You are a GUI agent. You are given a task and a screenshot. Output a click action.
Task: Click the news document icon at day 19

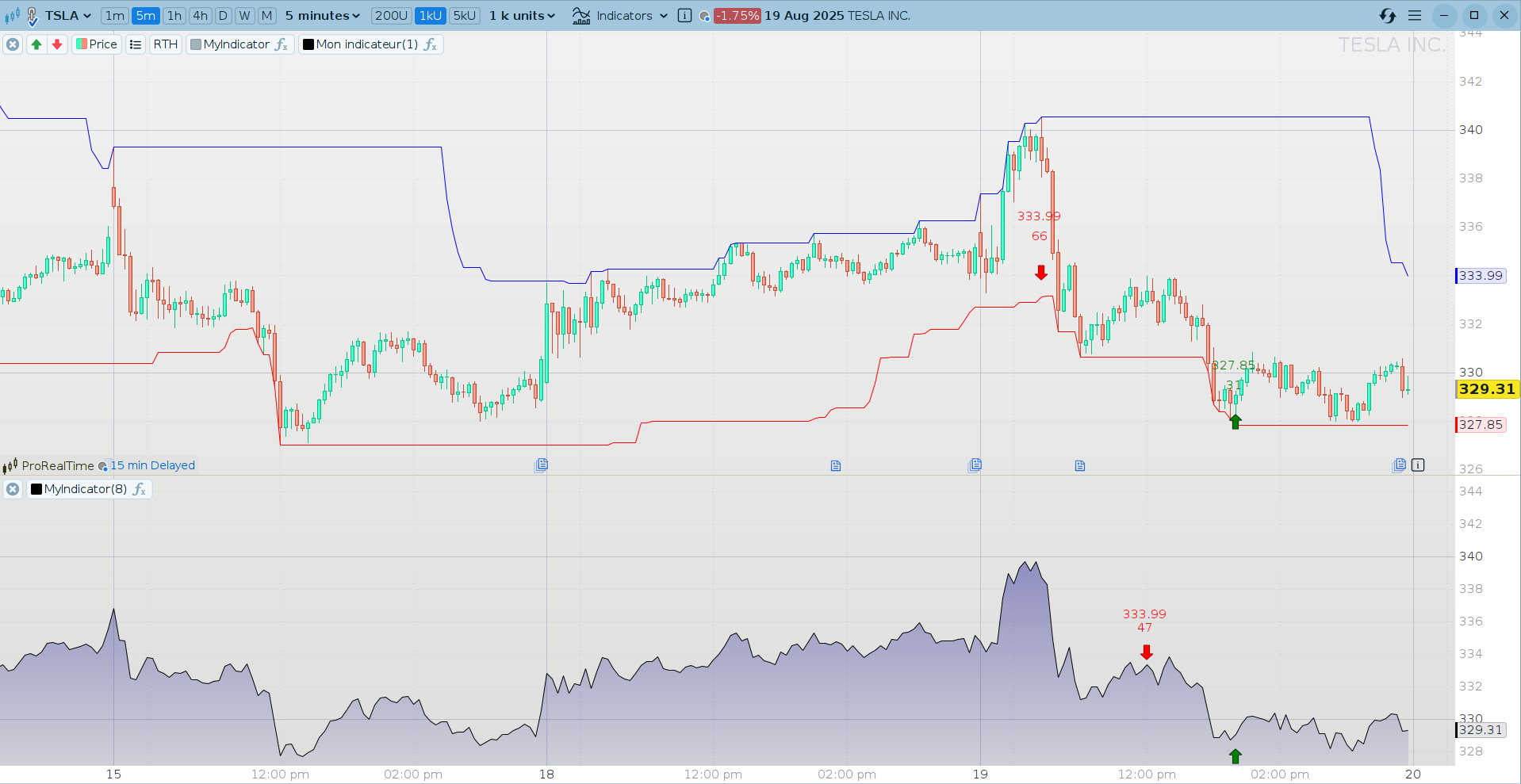point(975,465)
